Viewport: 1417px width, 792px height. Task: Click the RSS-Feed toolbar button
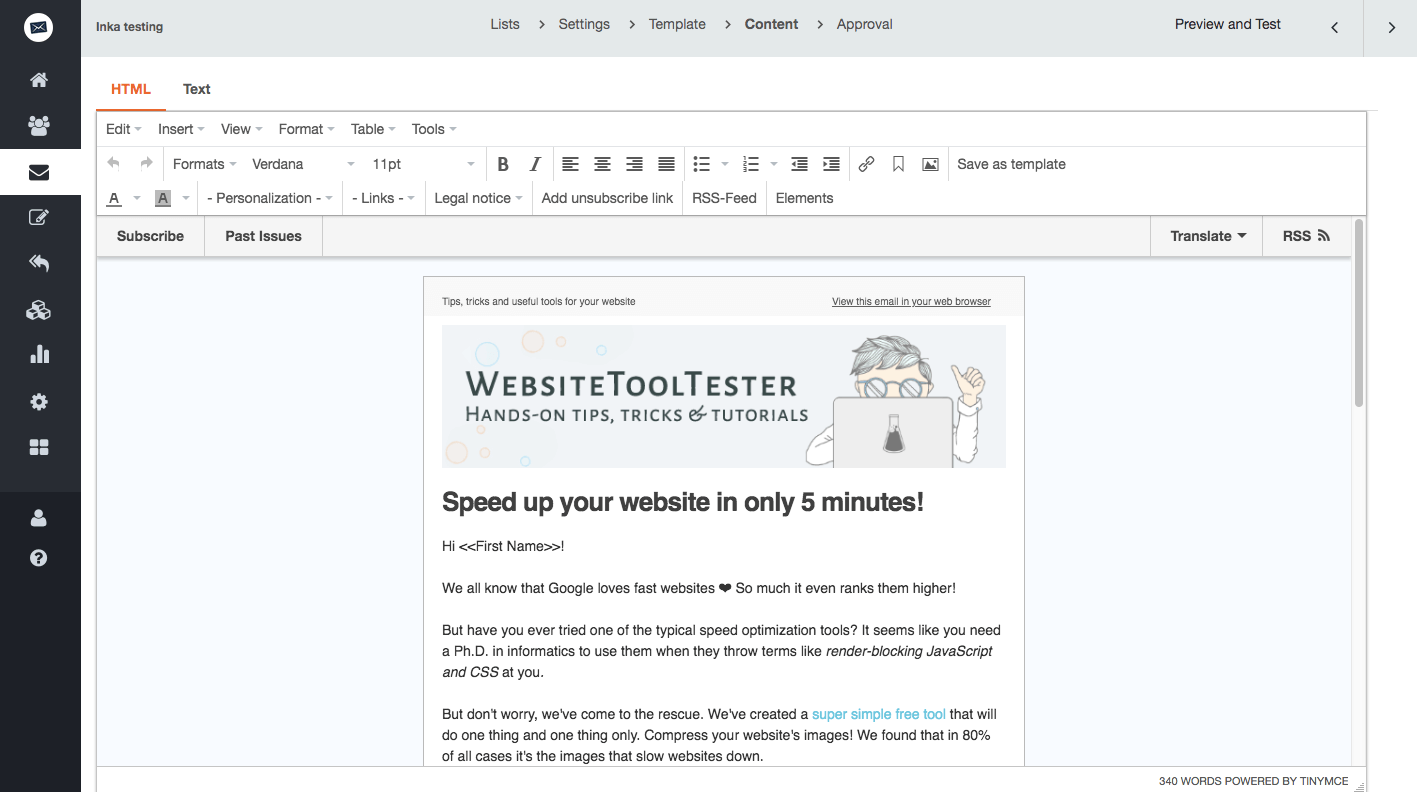click(724, 198)
